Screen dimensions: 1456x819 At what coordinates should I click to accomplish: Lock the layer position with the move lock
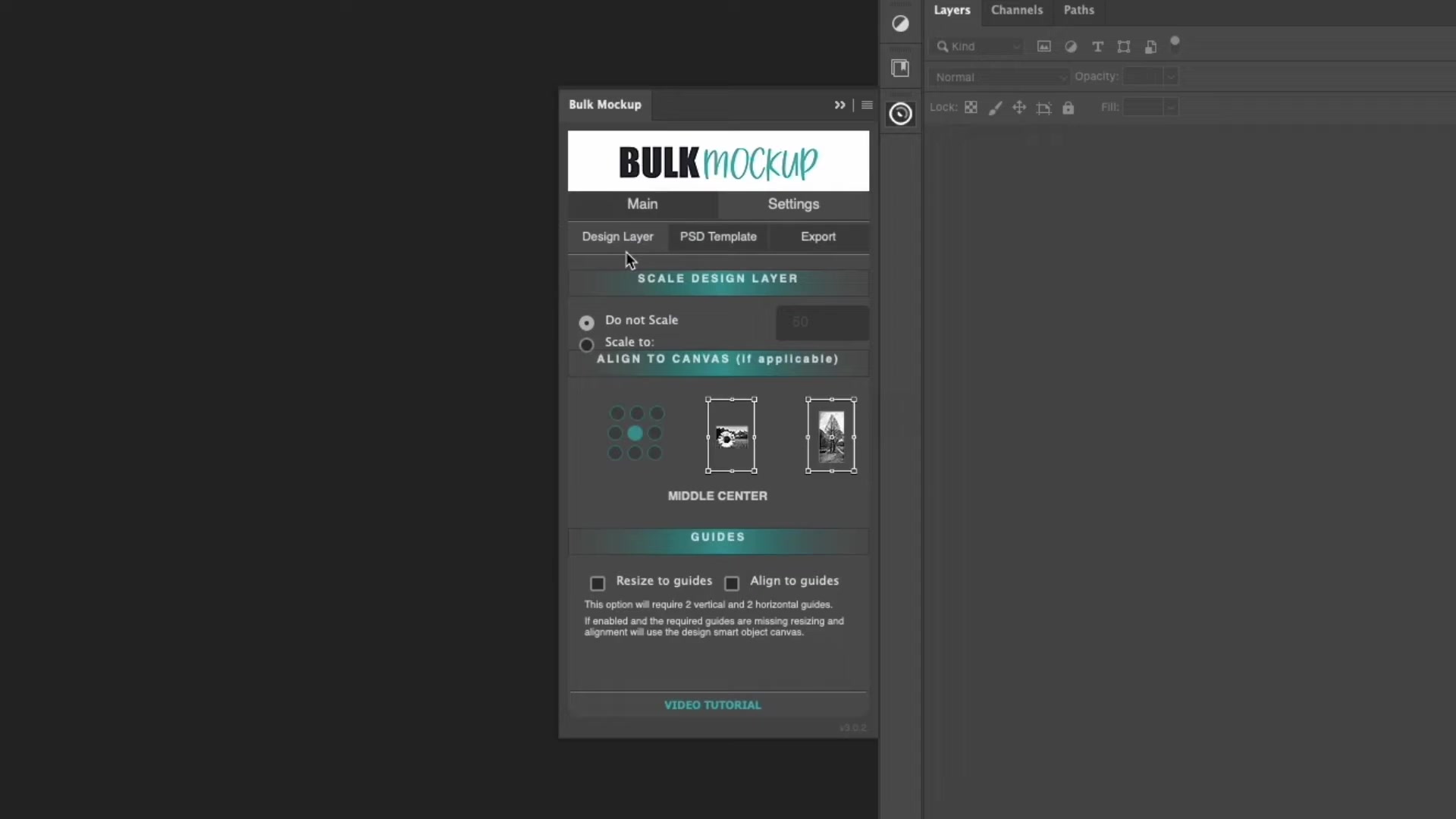1020,107
